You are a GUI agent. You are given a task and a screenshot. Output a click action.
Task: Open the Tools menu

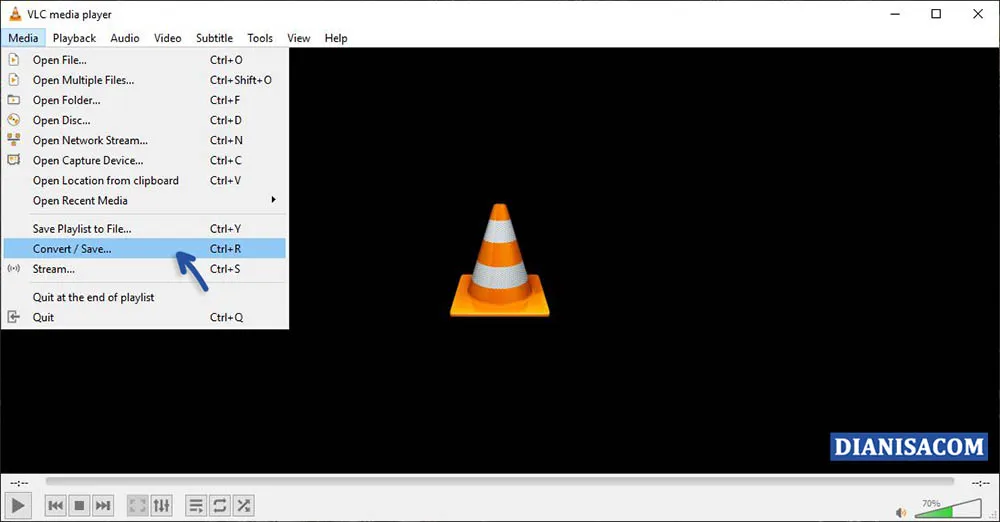coord(260,38)
